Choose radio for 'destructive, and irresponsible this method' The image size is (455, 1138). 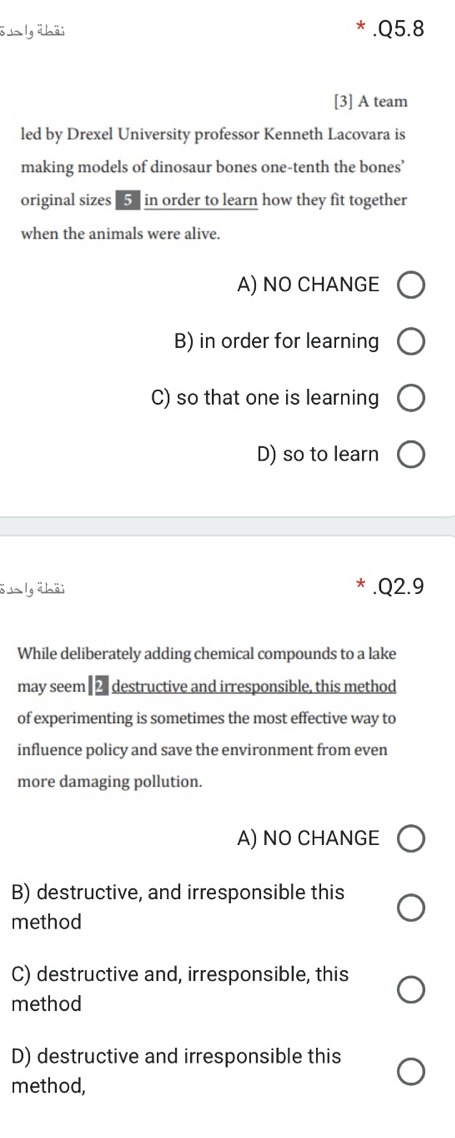pyautogui.click(x=411, y=907)
